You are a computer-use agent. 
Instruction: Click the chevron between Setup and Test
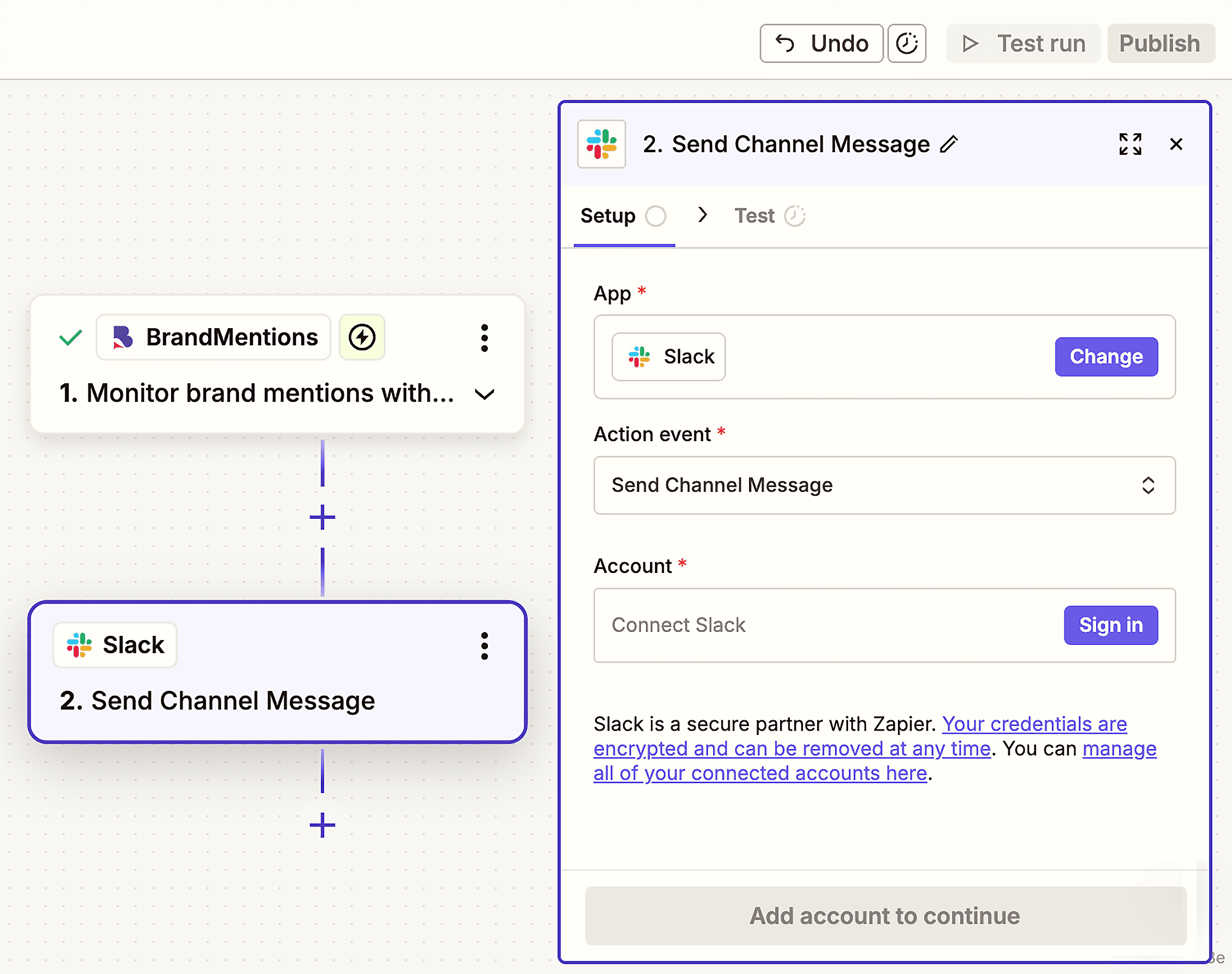tap(702, 215)
